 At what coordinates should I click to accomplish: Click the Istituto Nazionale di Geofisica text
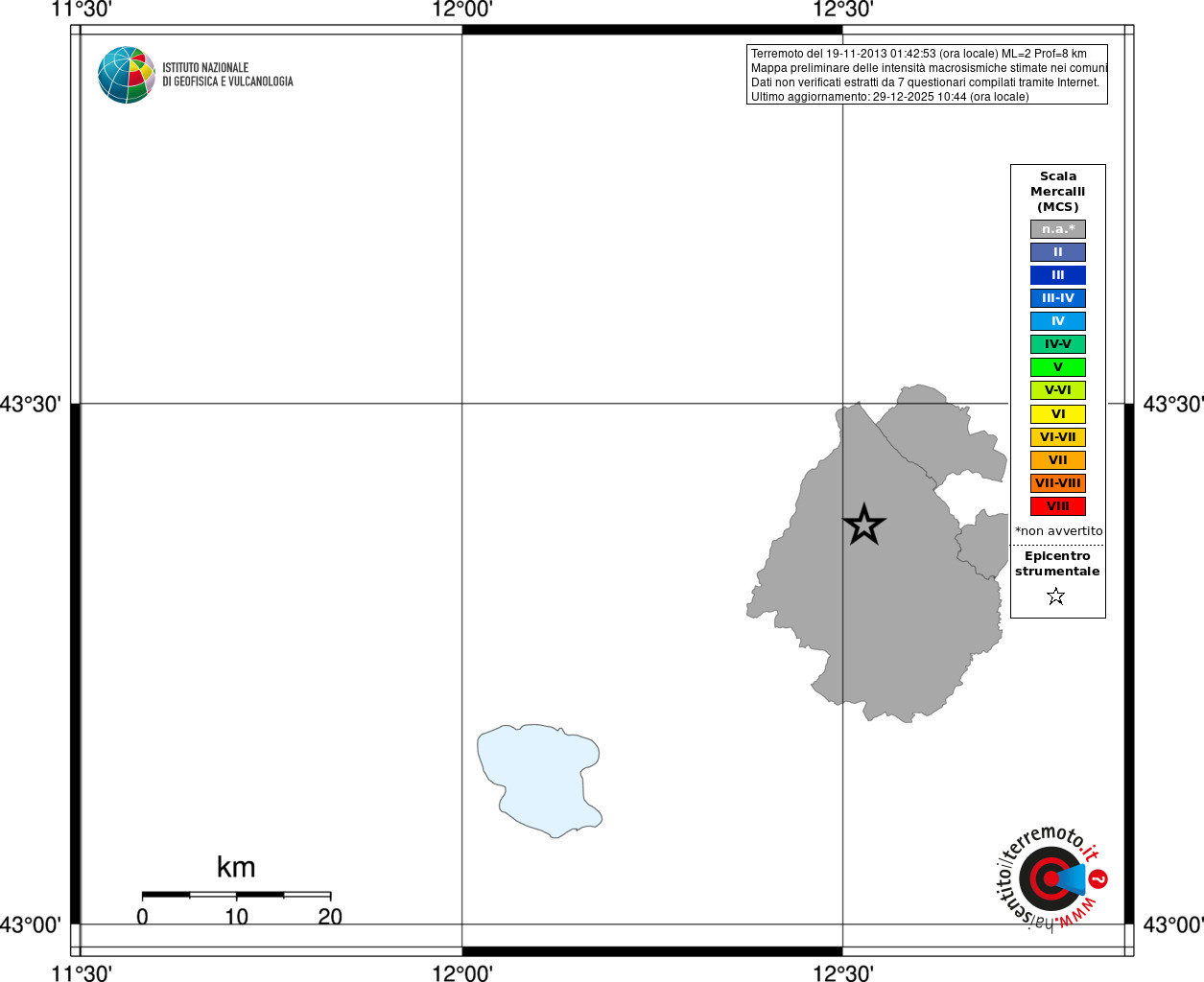tap(227, 75)
